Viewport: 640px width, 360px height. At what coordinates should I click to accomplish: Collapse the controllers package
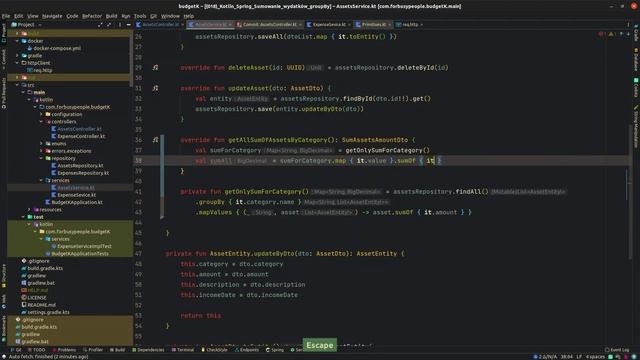tap(41, 122)
